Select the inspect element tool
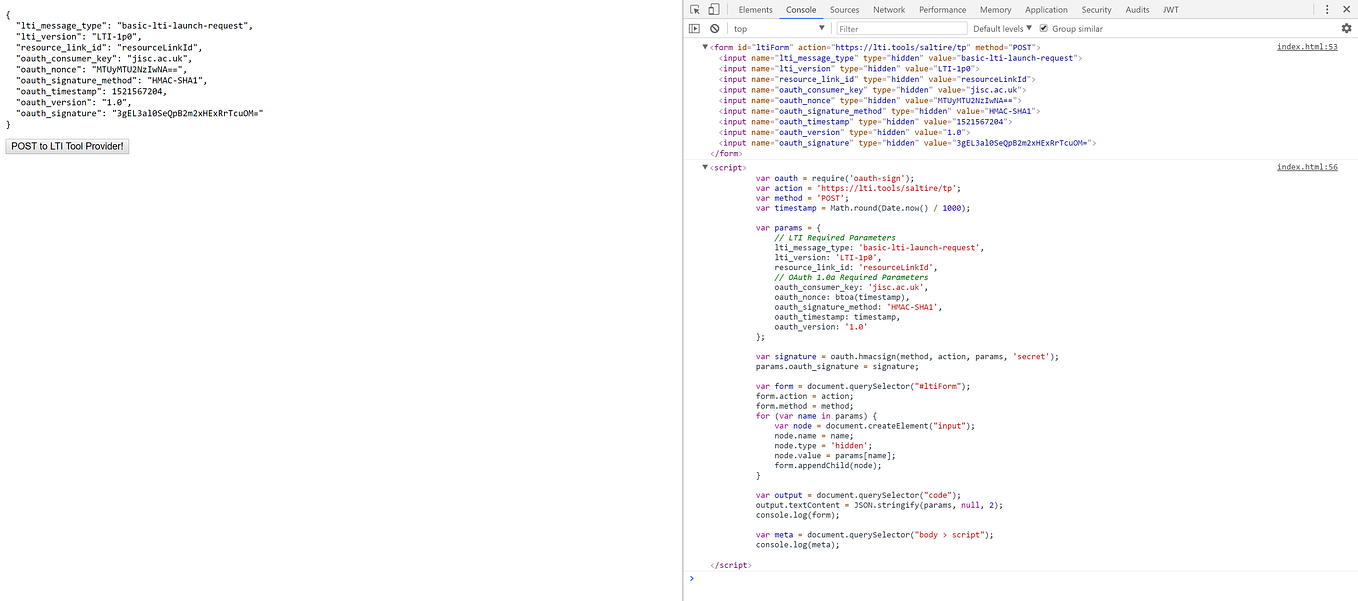The height and width of the screenshot is (601, 1358). (693, 9)
